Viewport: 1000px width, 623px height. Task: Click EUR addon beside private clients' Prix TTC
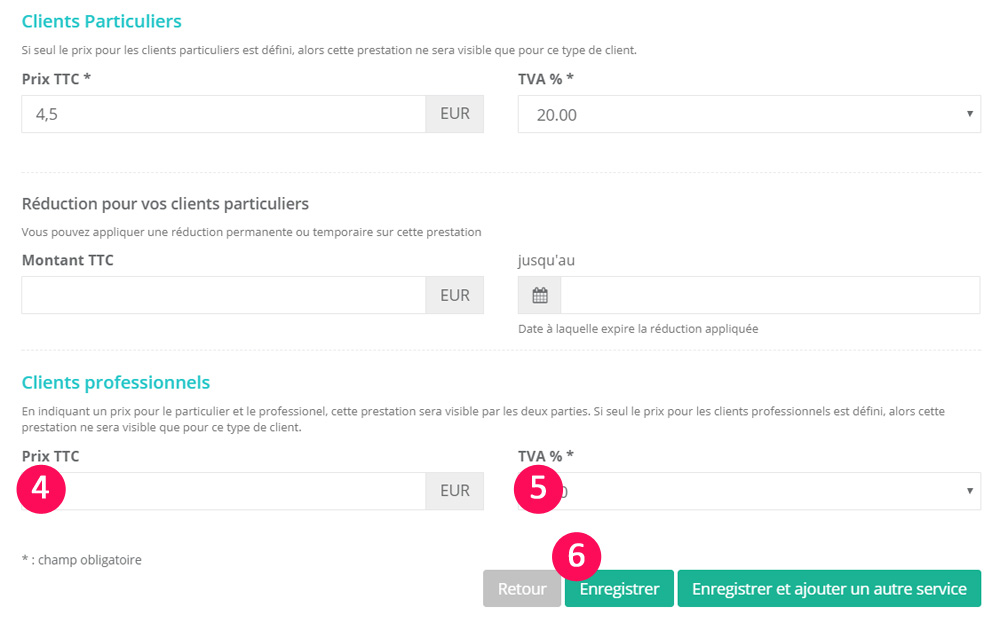[x=455, y=114]
